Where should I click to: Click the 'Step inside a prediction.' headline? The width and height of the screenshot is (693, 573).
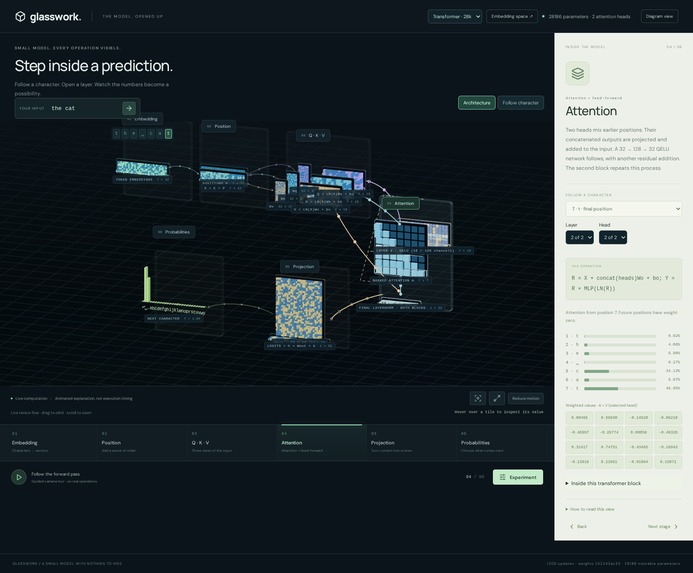94,66
